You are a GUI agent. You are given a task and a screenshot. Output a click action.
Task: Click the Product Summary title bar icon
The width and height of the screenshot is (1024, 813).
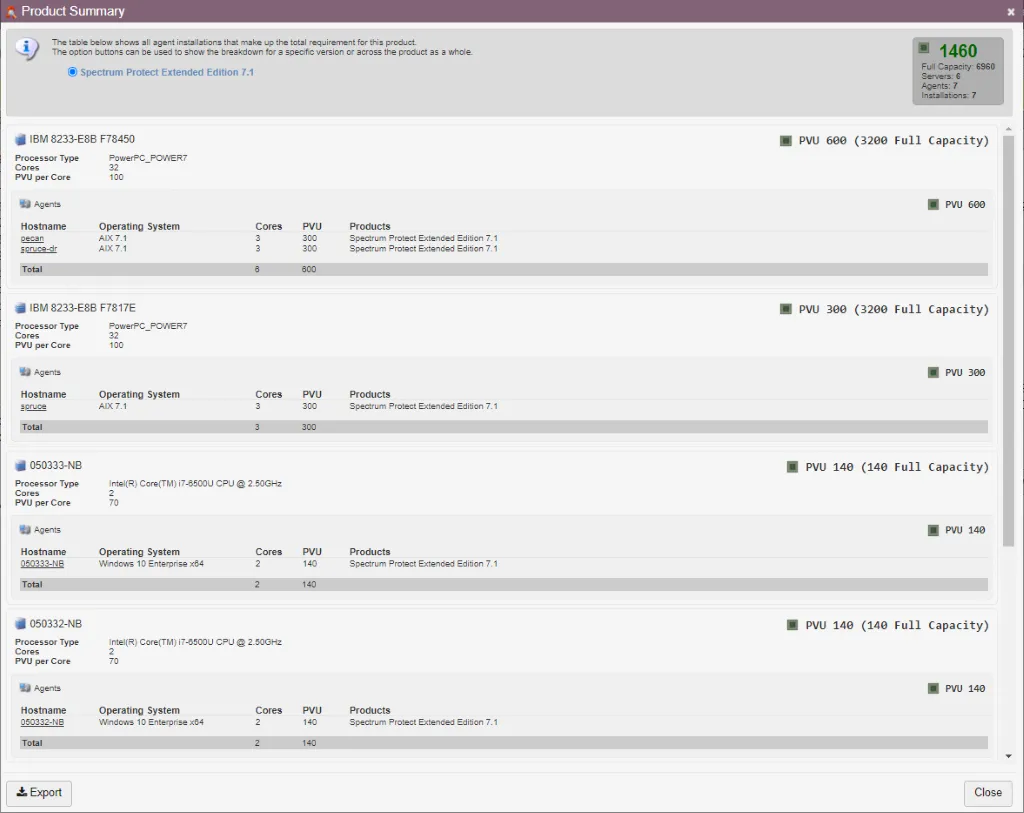(x=10, y=11)
